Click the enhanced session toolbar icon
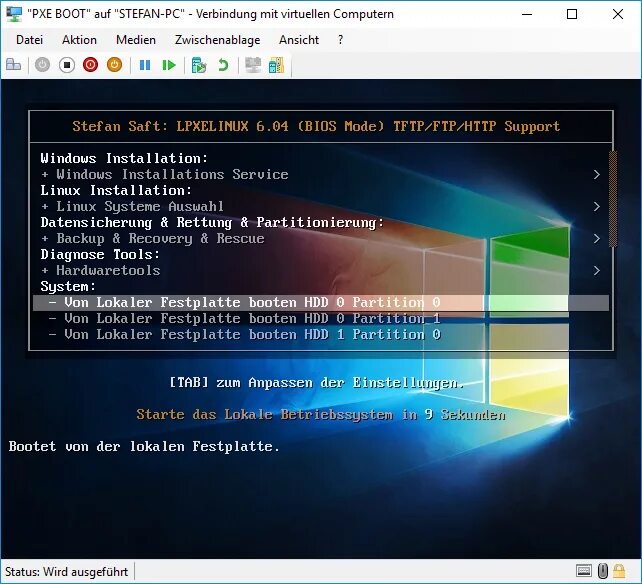The image size is (642, 584). click(253, 65)
